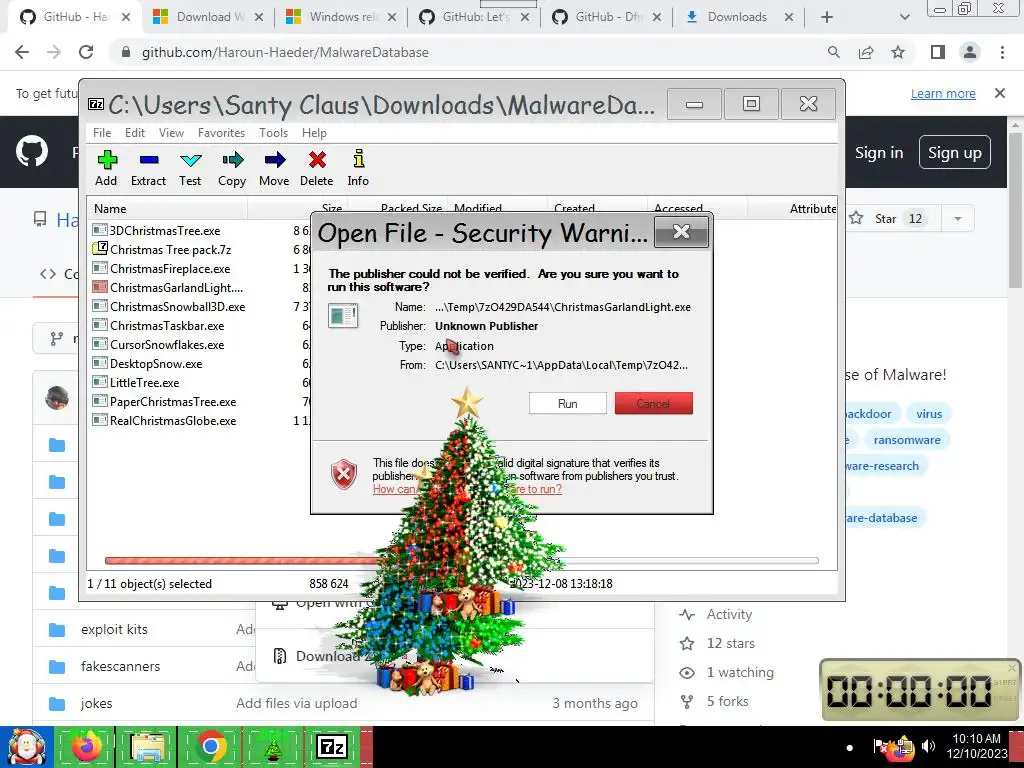Open a new browser tab

coord(827,17)
